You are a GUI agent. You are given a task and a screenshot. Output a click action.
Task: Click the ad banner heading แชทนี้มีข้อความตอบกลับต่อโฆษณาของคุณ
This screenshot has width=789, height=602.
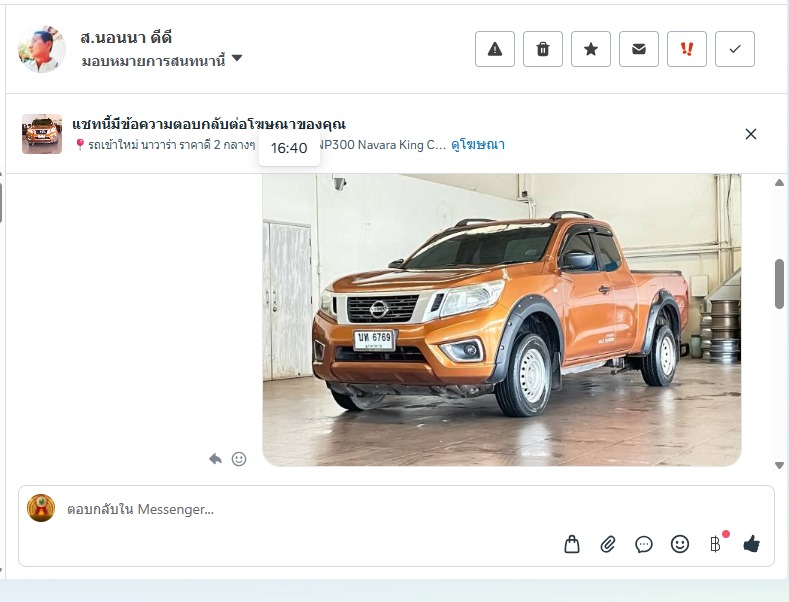pyautogui.click(x=209, y=124)
